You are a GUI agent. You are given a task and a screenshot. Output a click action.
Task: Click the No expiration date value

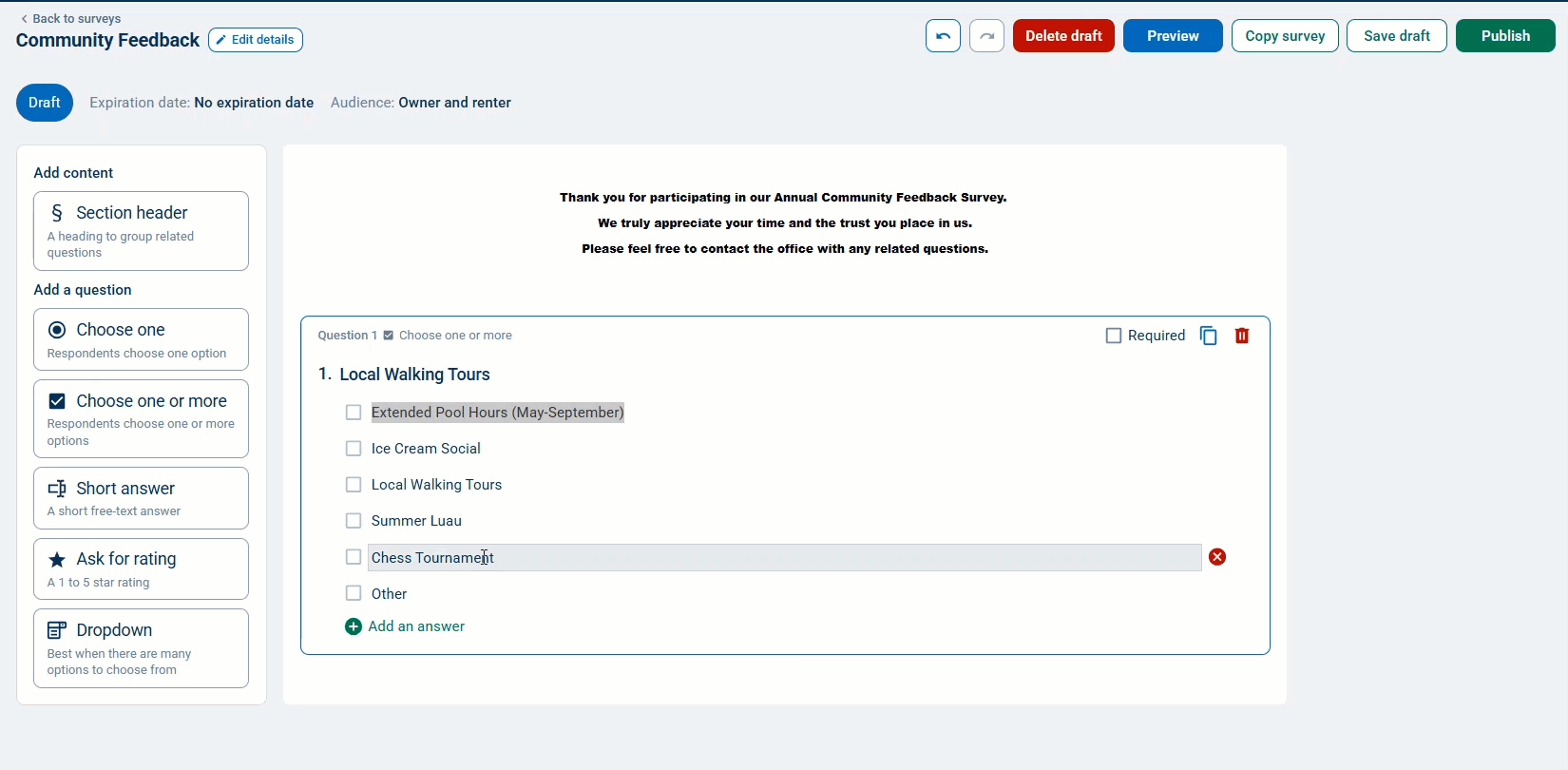point(254,103)
